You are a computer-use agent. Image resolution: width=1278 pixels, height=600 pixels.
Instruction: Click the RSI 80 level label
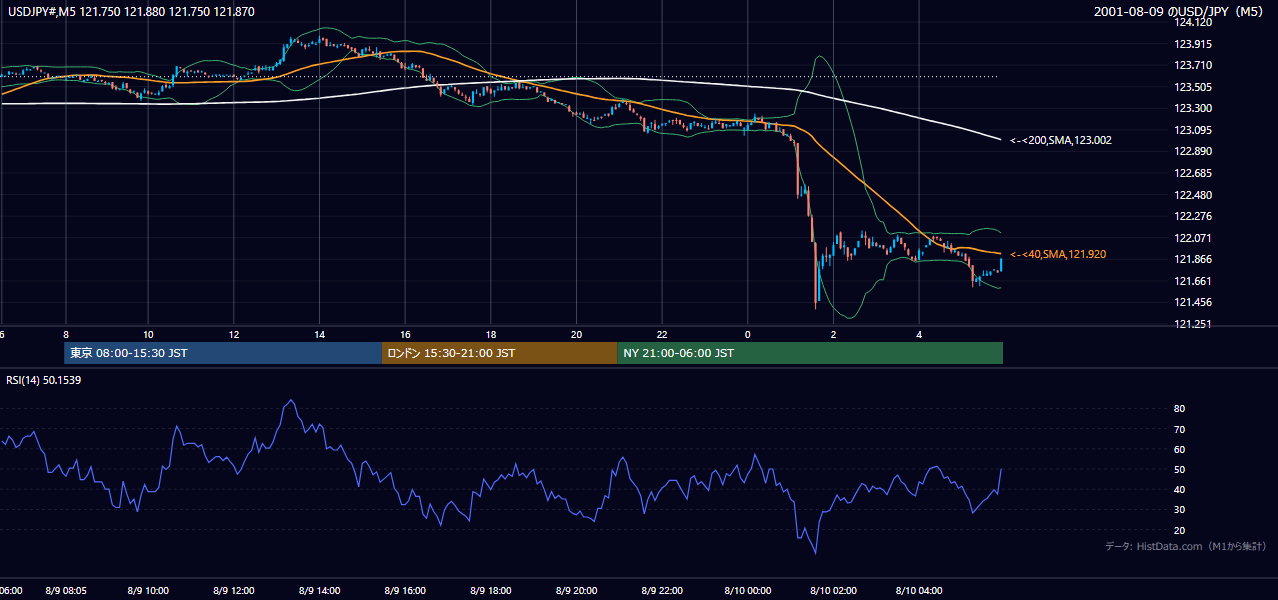1179,409
